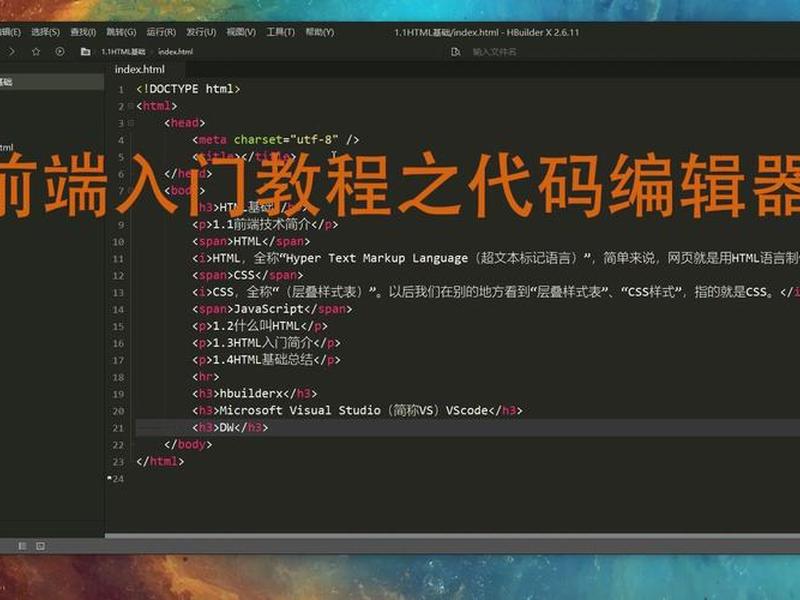Open the 视图(V) menu
Image resolution: width=800 pixels, height=600 pixels.
pos(241,32)
